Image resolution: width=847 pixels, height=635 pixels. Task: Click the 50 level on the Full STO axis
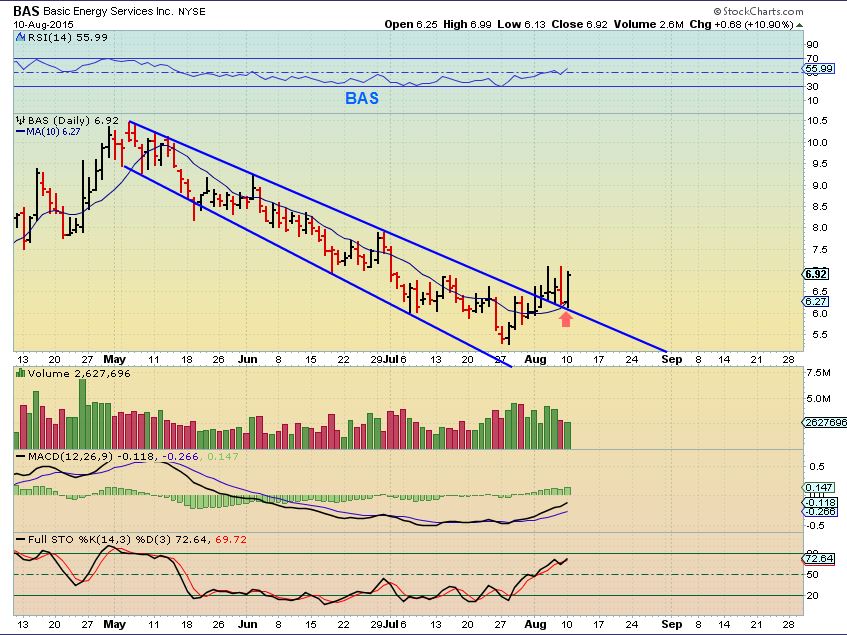tap(812, 575)
